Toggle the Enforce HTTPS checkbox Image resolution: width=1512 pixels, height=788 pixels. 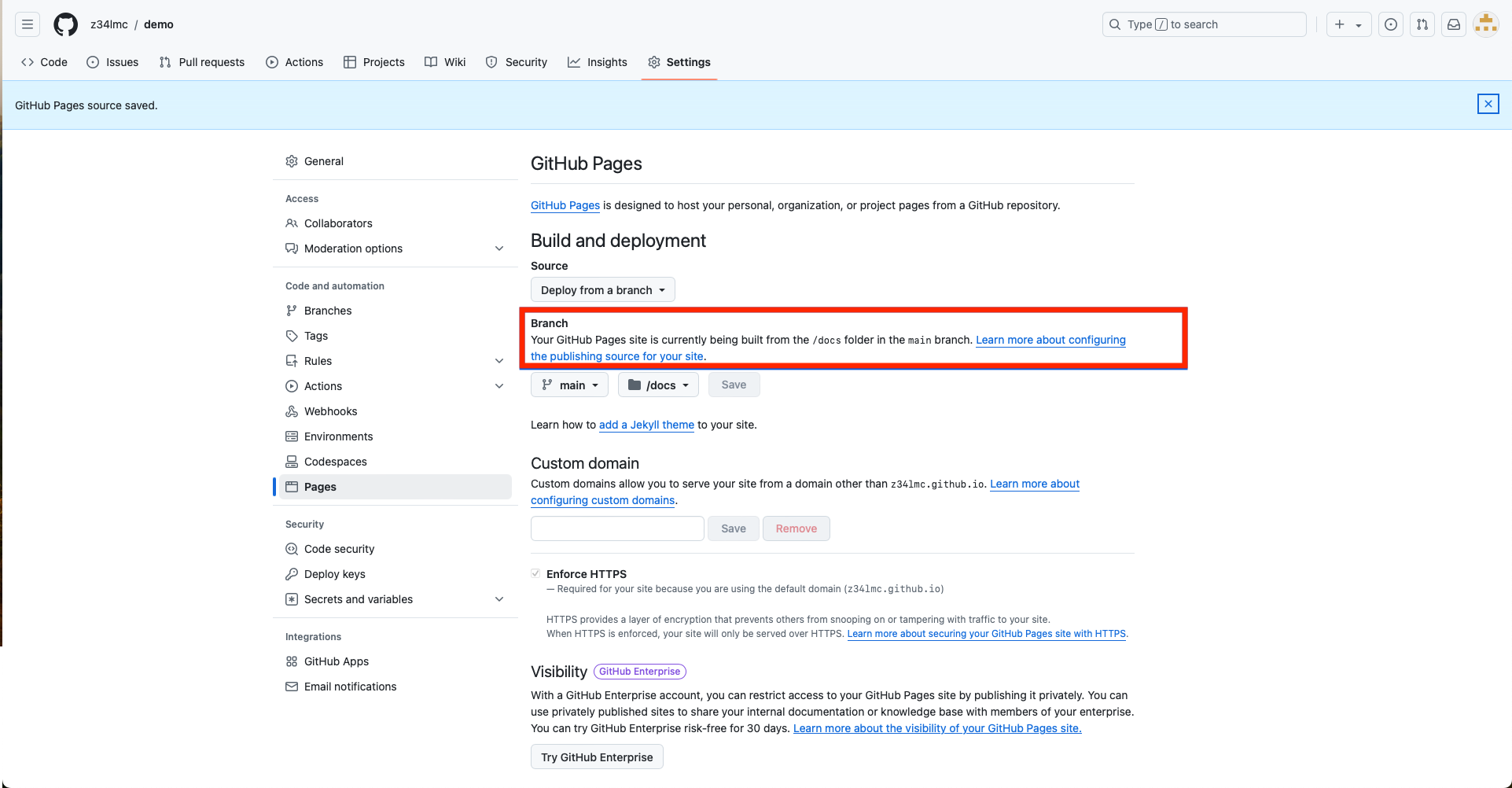pyautogui.click(x=535, y=574)
